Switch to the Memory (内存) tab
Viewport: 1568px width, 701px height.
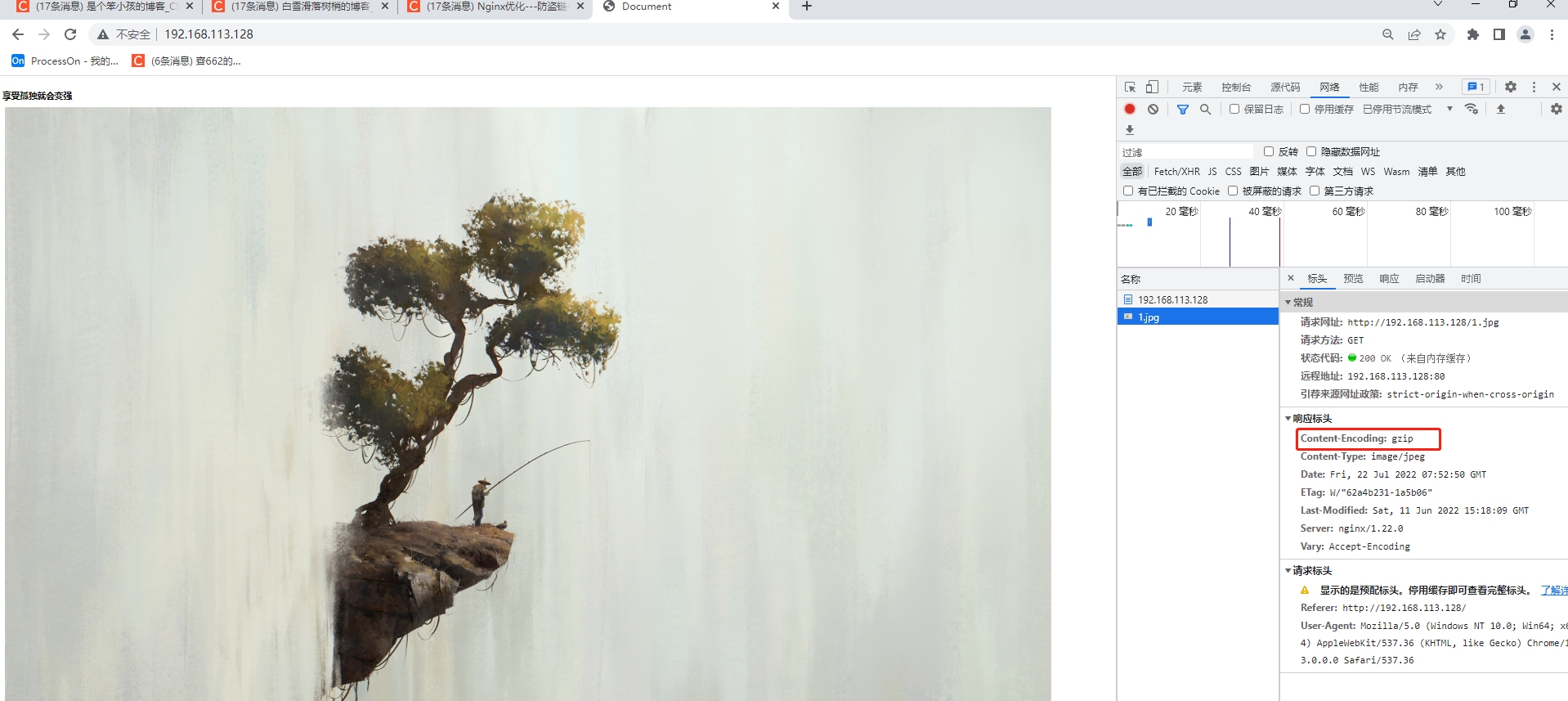[1408, 88]
